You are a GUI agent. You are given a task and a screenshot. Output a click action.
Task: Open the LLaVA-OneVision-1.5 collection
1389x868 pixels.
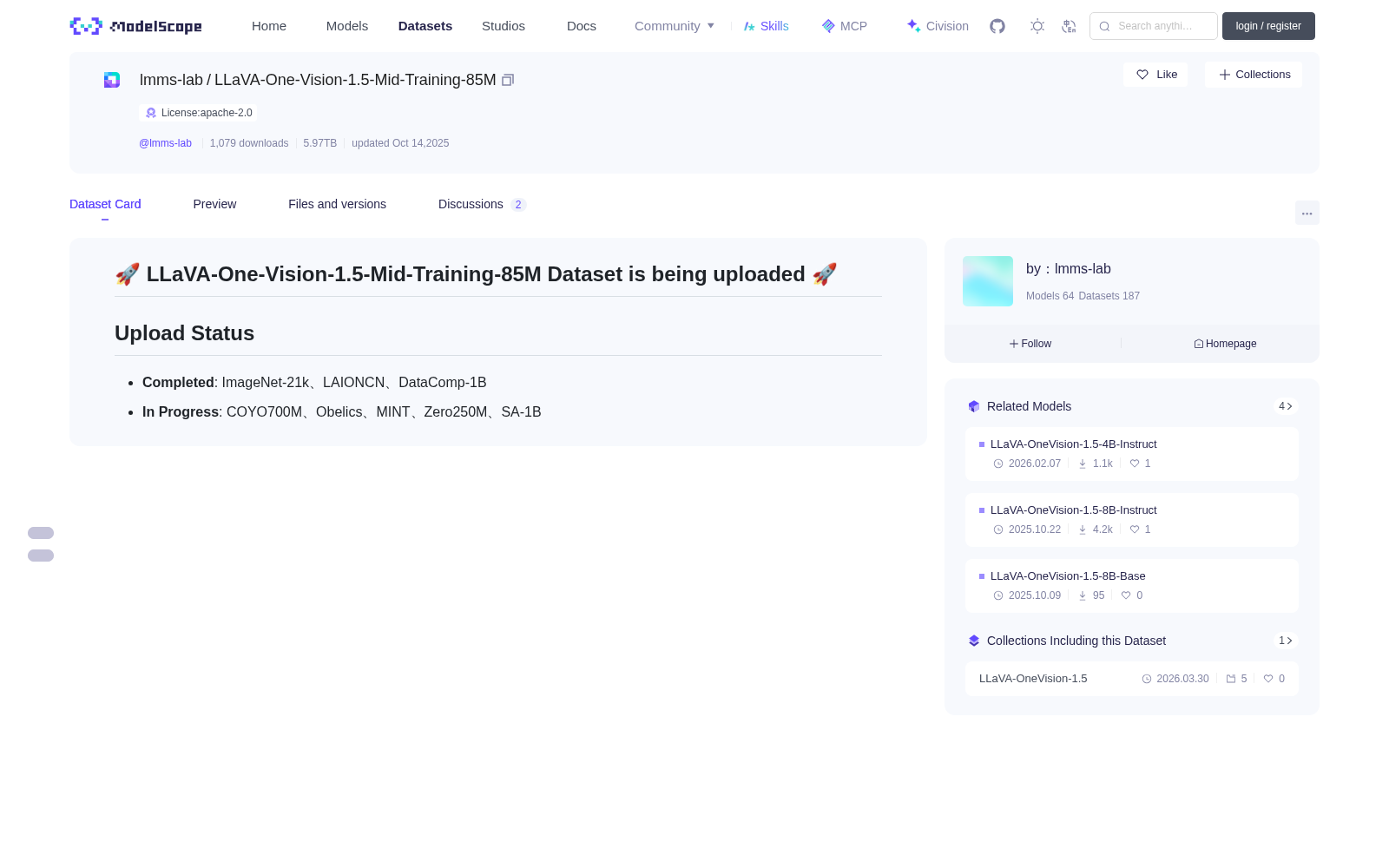(1132, 679)
